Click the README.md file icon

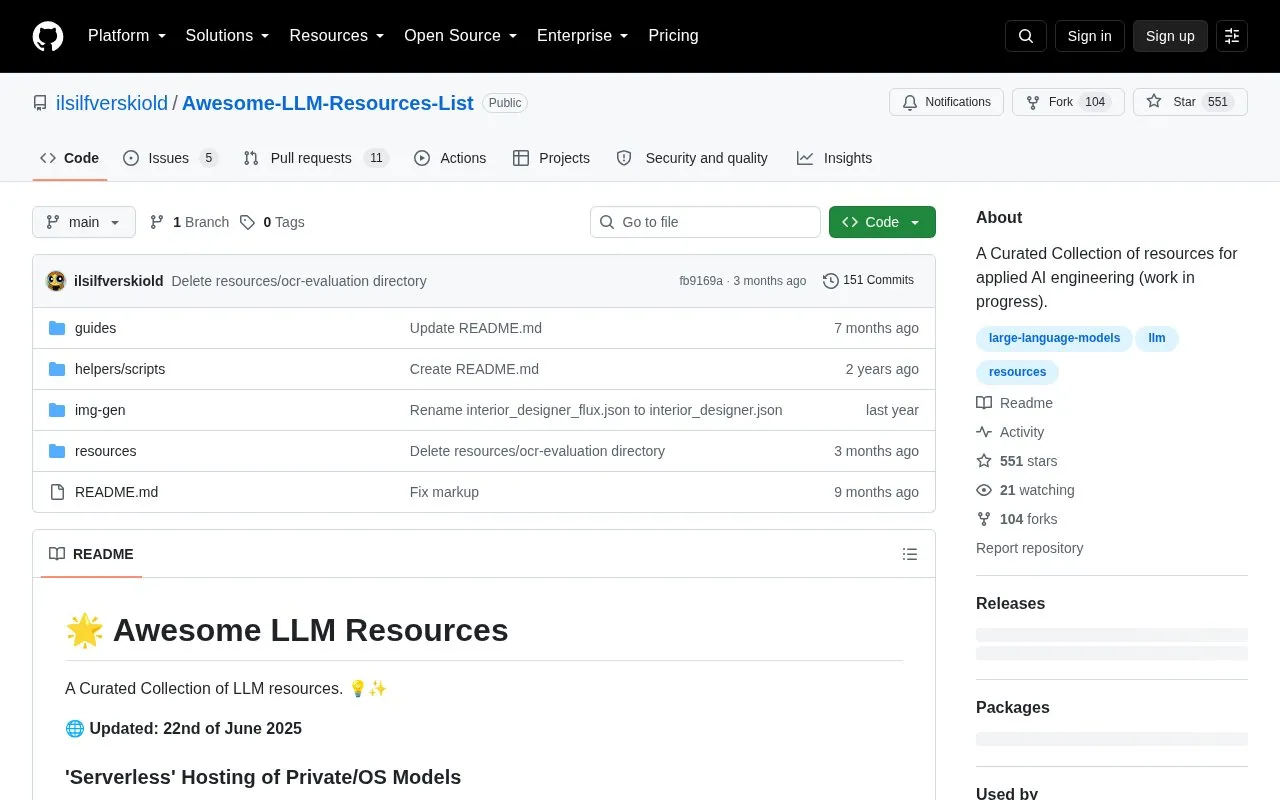pos(57,492)
